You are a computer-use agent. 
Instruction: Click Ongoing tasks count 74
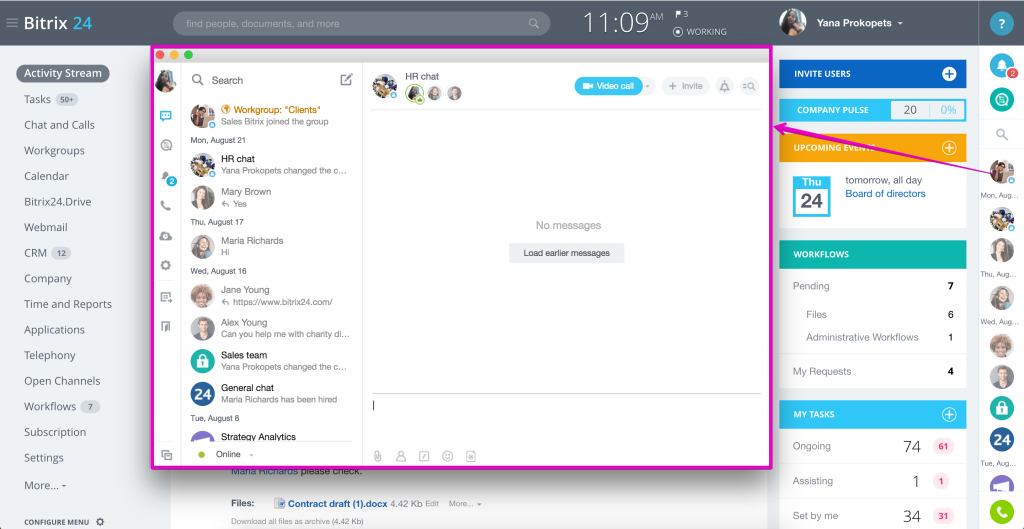tap(912, 447)
